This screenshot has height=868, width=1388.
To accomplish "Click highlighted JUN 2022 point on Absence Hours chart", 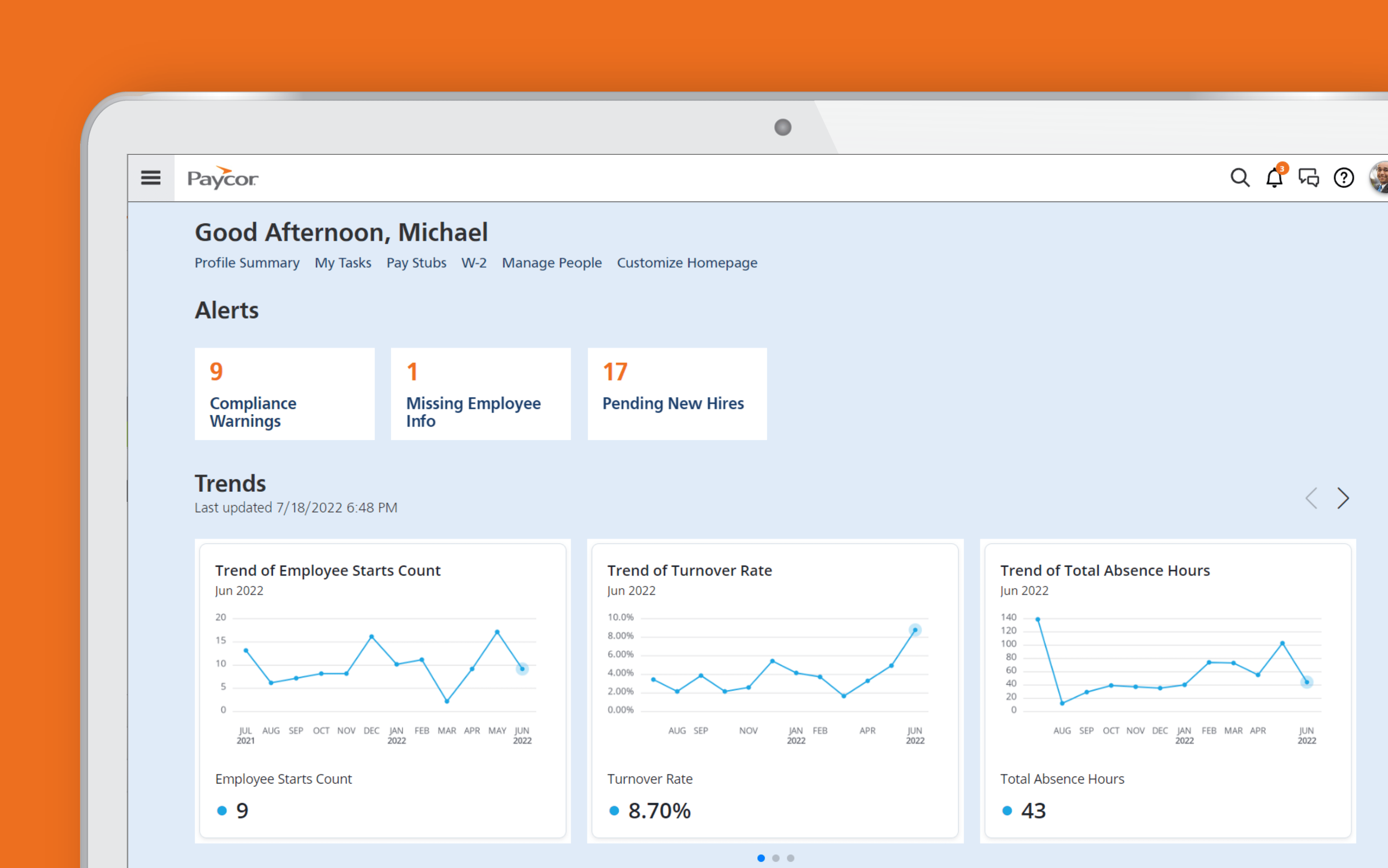I will (x=1307, y=682).
